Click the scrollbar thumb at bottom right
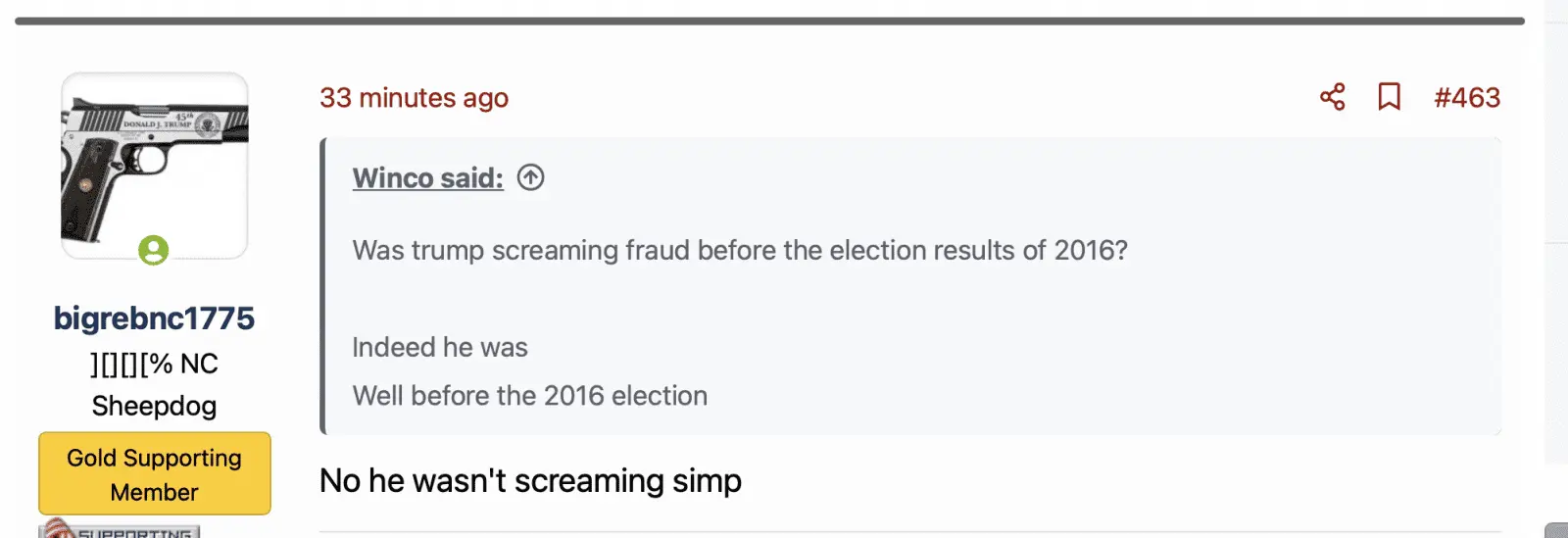This screenshot has height=538, width=1568. coord(1555,530)
